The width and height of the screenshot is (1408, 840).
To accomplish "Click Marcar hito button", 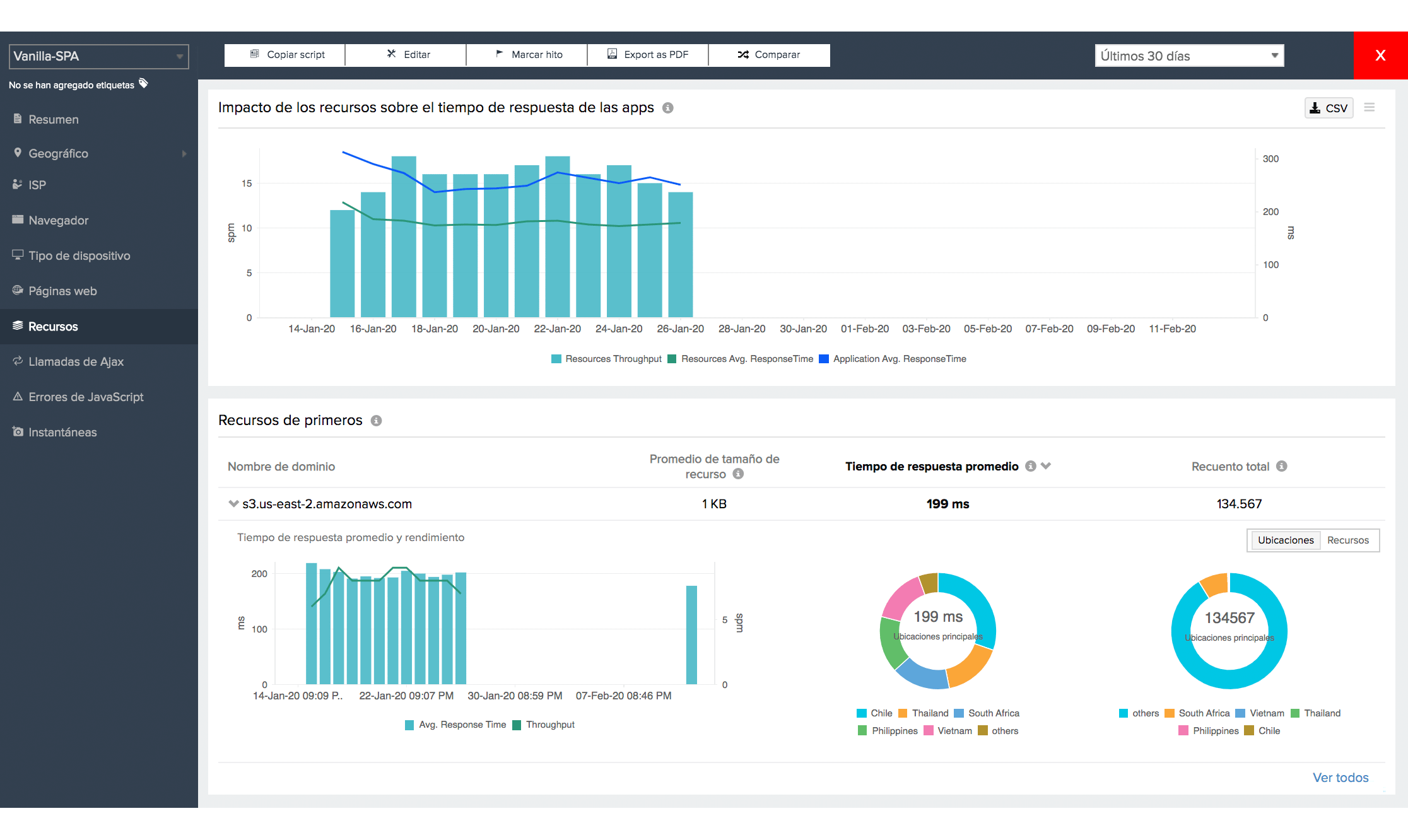I will tap(527, 55).
